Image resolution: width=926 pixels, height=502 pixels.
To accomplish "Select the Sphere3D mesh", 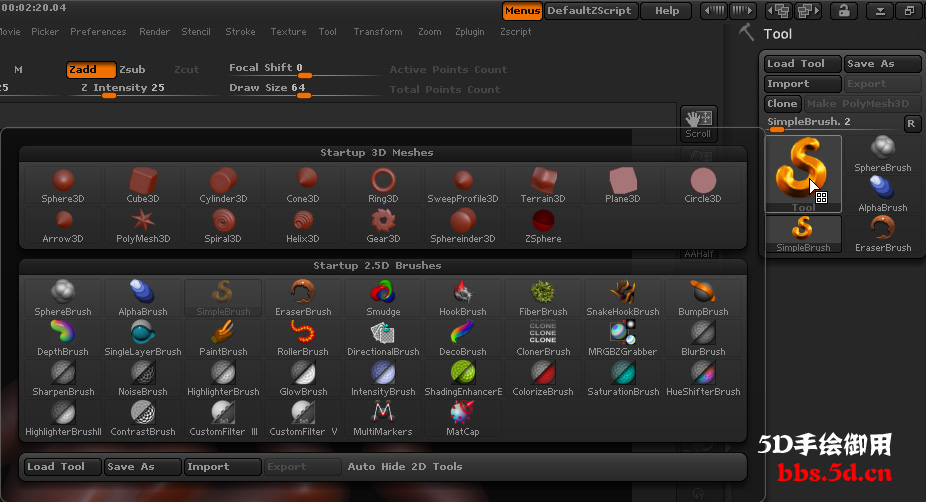I will (63, 185).
